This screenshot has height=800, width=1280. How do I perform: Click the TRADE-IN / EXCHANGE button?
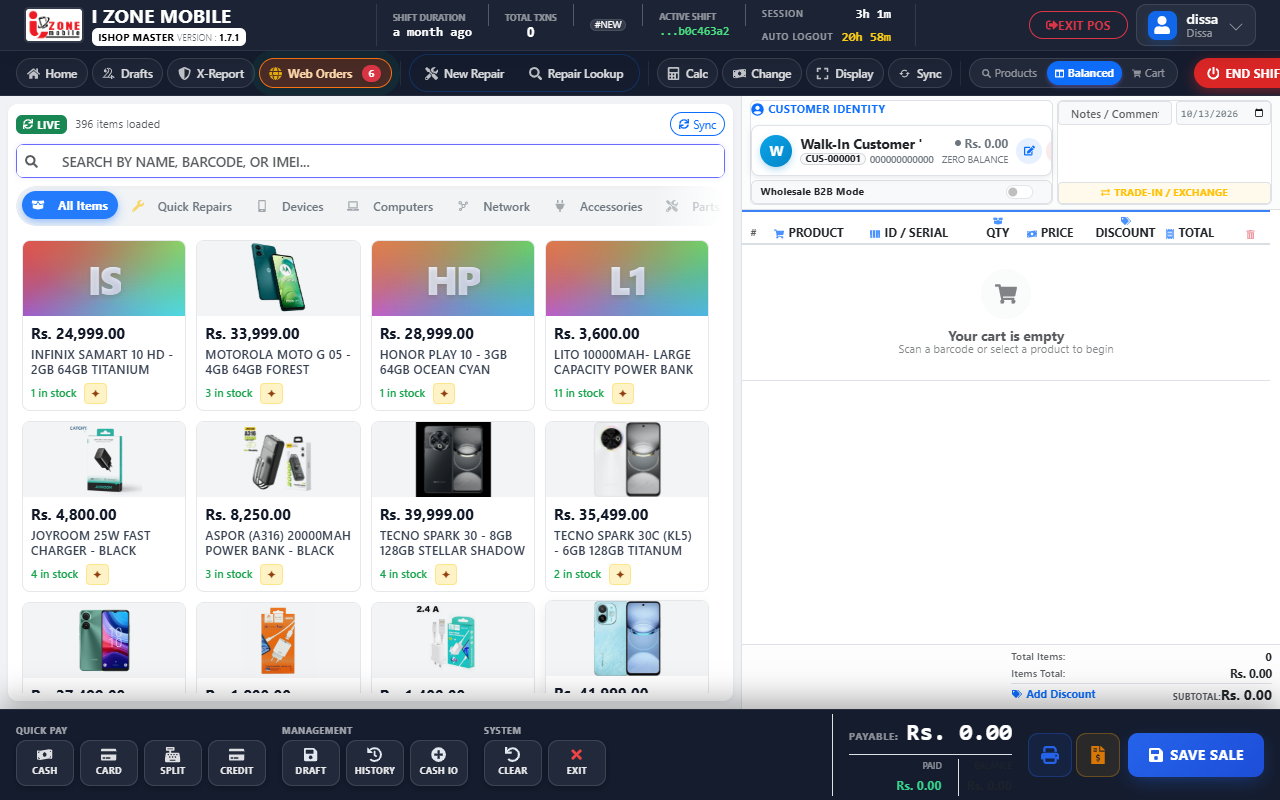1164,193
